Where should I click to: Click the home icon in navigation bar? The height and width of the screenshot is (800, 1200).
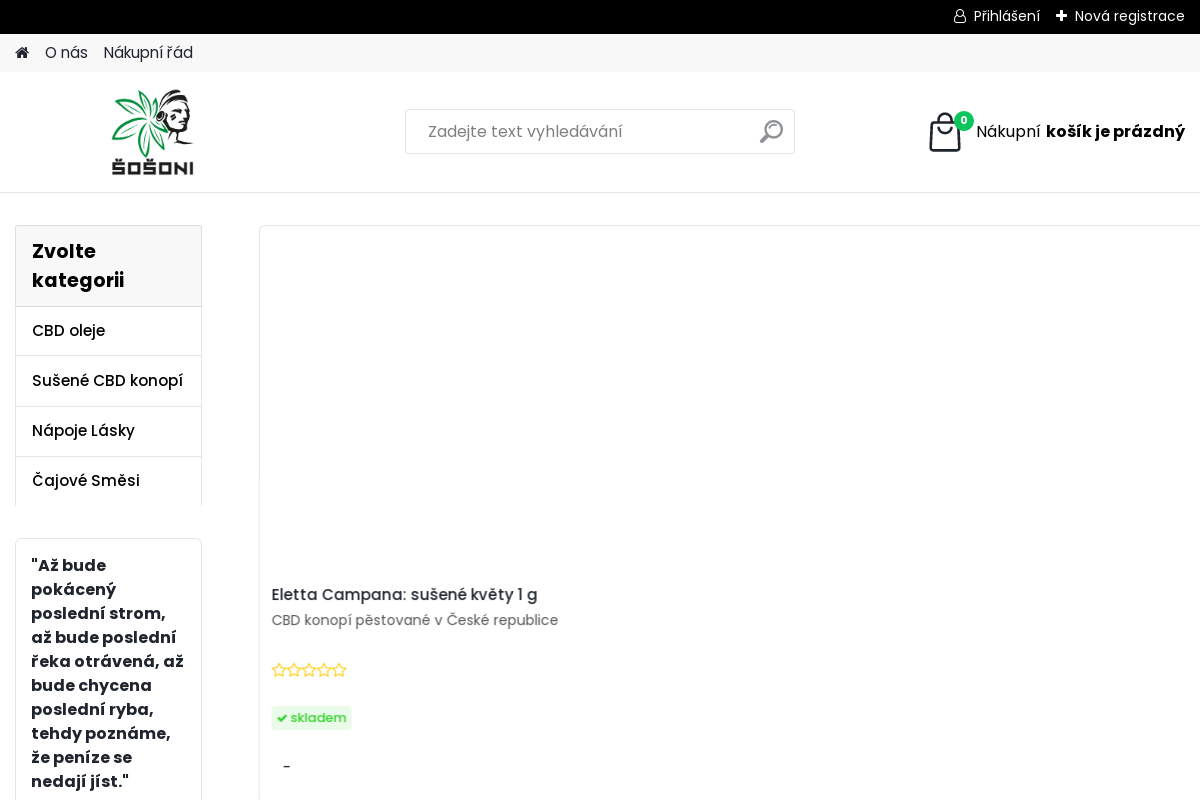[x=22, y=53]
